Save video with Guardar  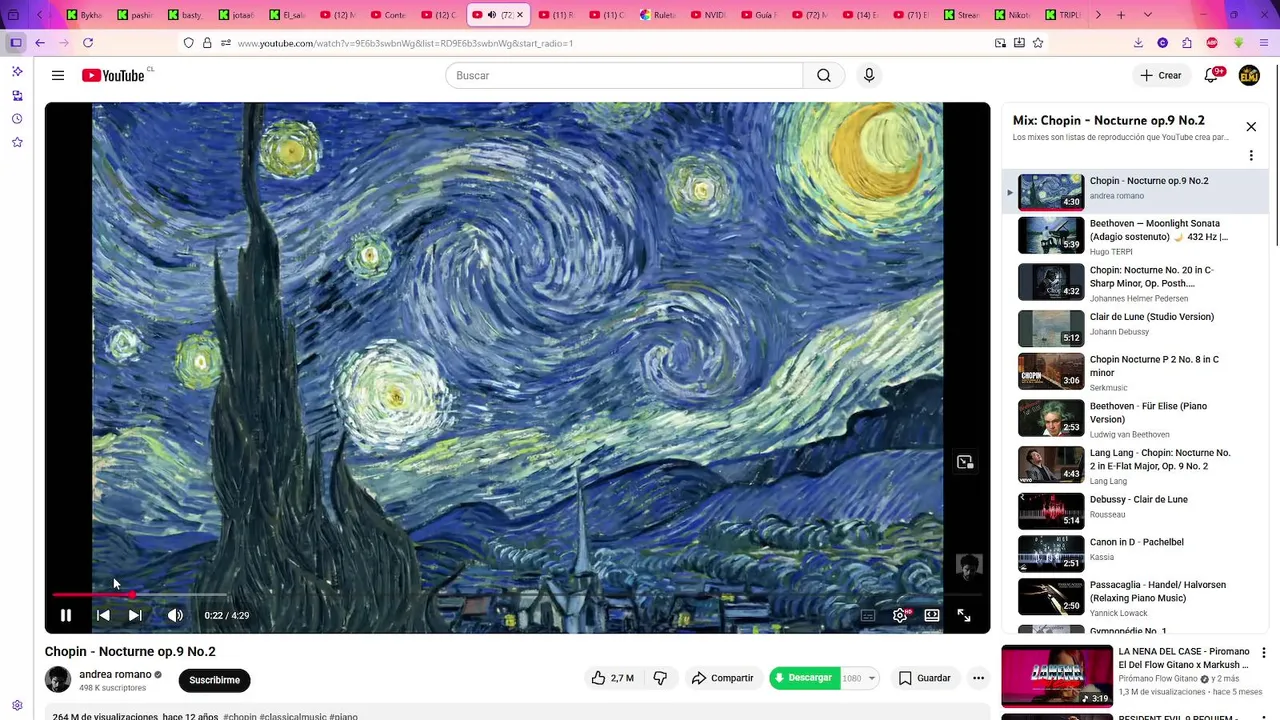tap(925, 678)
